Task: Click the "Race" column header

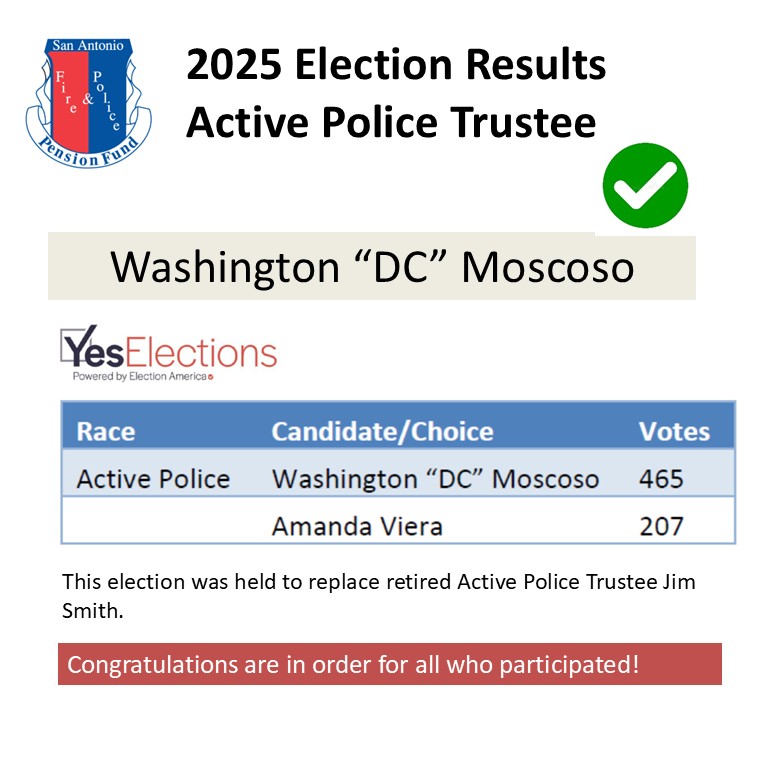Action: 106,432
